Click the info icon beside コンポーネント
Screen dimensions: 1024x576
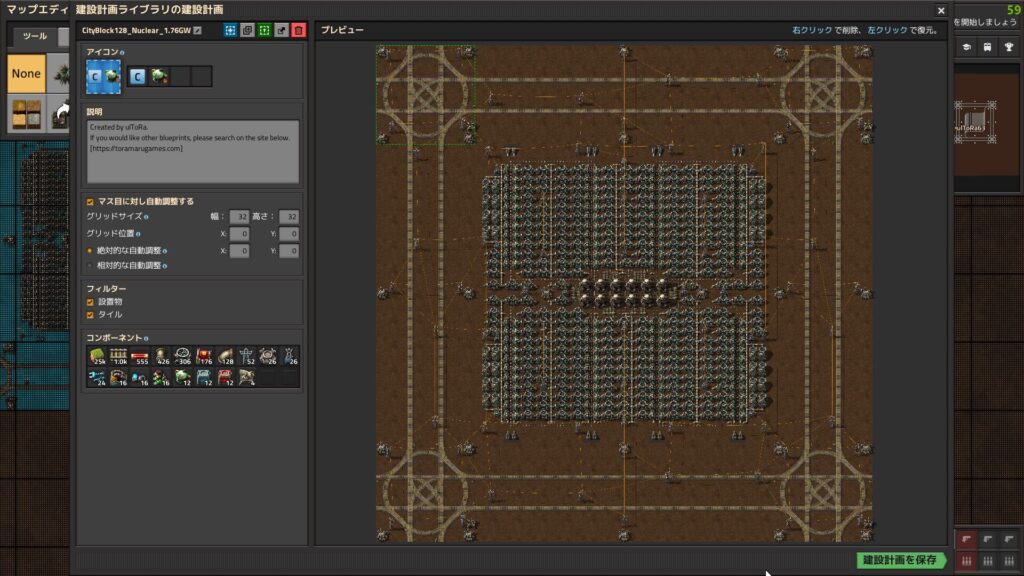click(x=146, y=338)
